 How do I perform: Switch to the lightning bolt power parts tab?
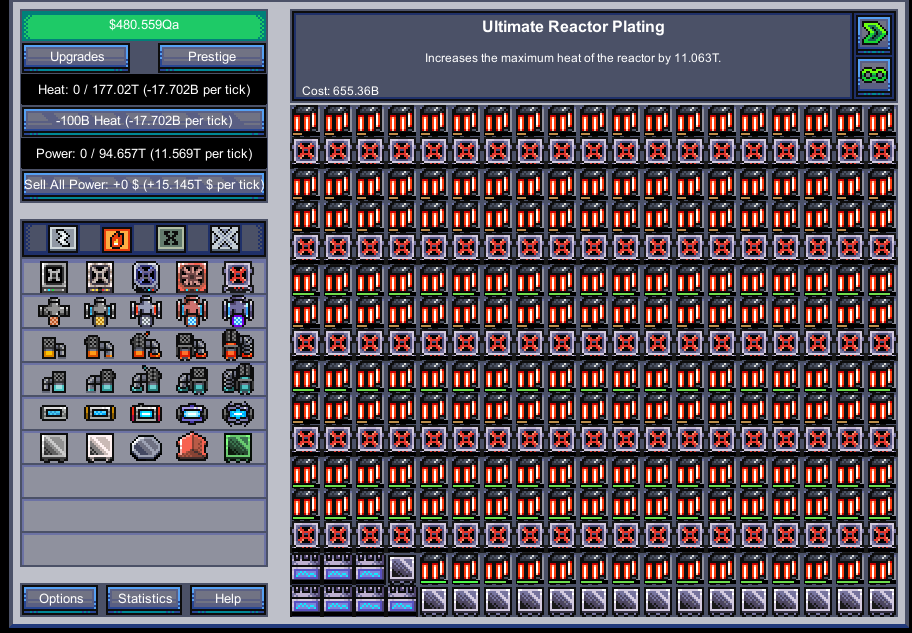(x=63, y=239)
